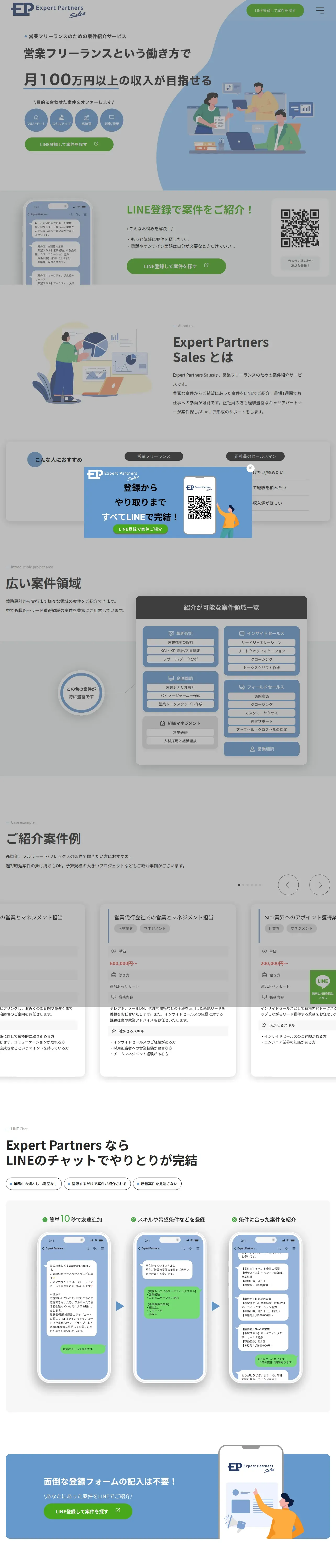Click the この色の案件が特に豊富です circle

(x=81, y=693)
